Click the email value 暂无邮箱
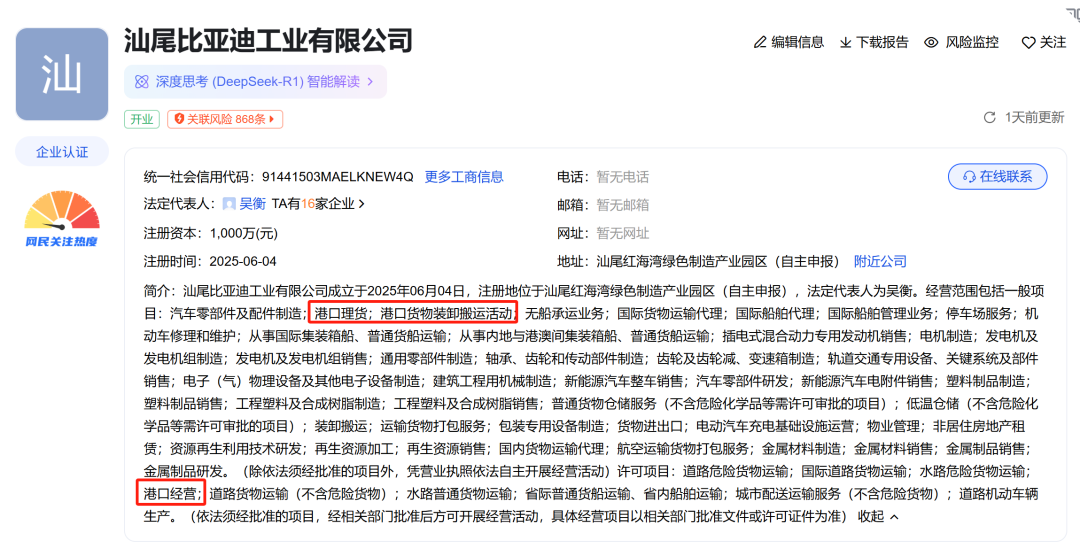Image resolution: width=1080 pixels, height=548 pixels. point(623,205)
